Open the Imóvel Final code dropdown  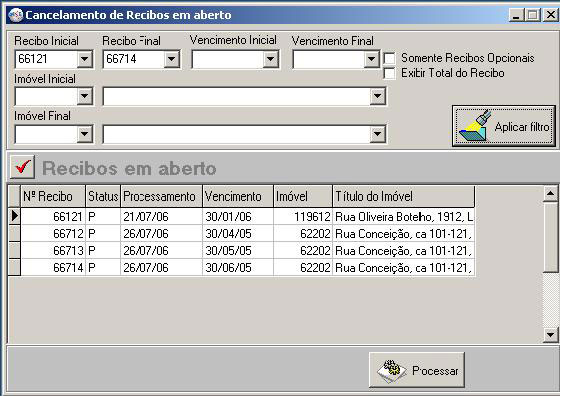[85, 134]
